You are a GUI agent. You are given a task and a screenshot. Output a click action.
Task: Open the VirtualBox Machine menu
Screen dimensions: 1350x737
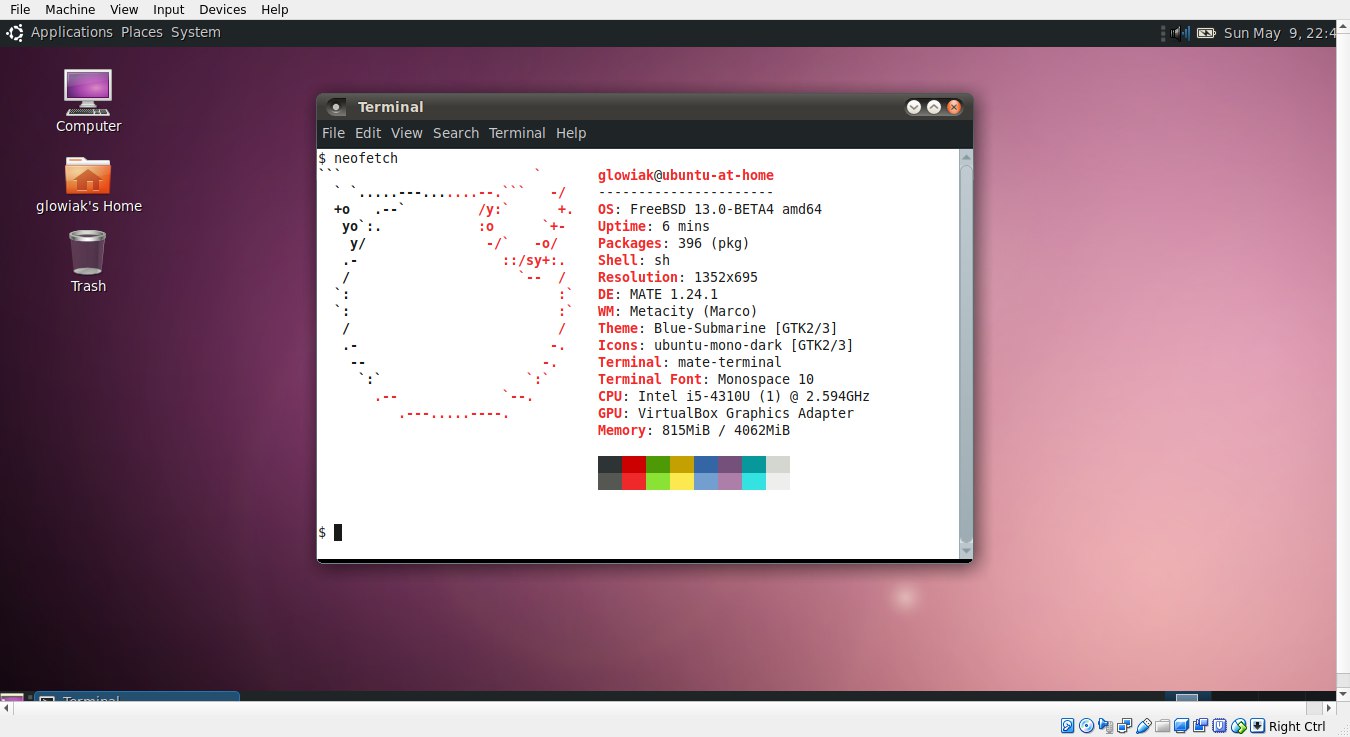point(70,9)
